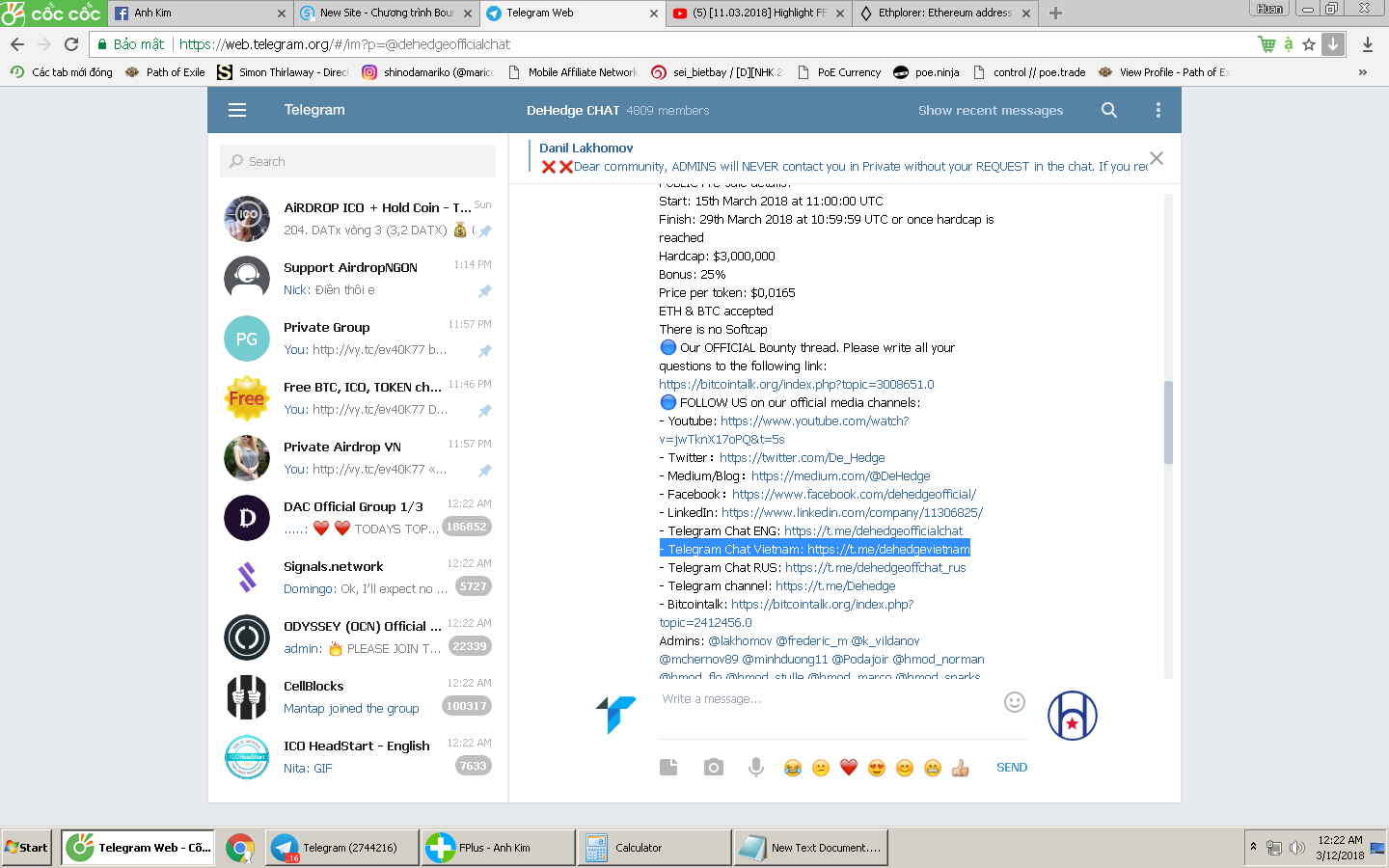Insert the red heart emoji
This screenshot has height=868, width=1389.
coord(849,768)
